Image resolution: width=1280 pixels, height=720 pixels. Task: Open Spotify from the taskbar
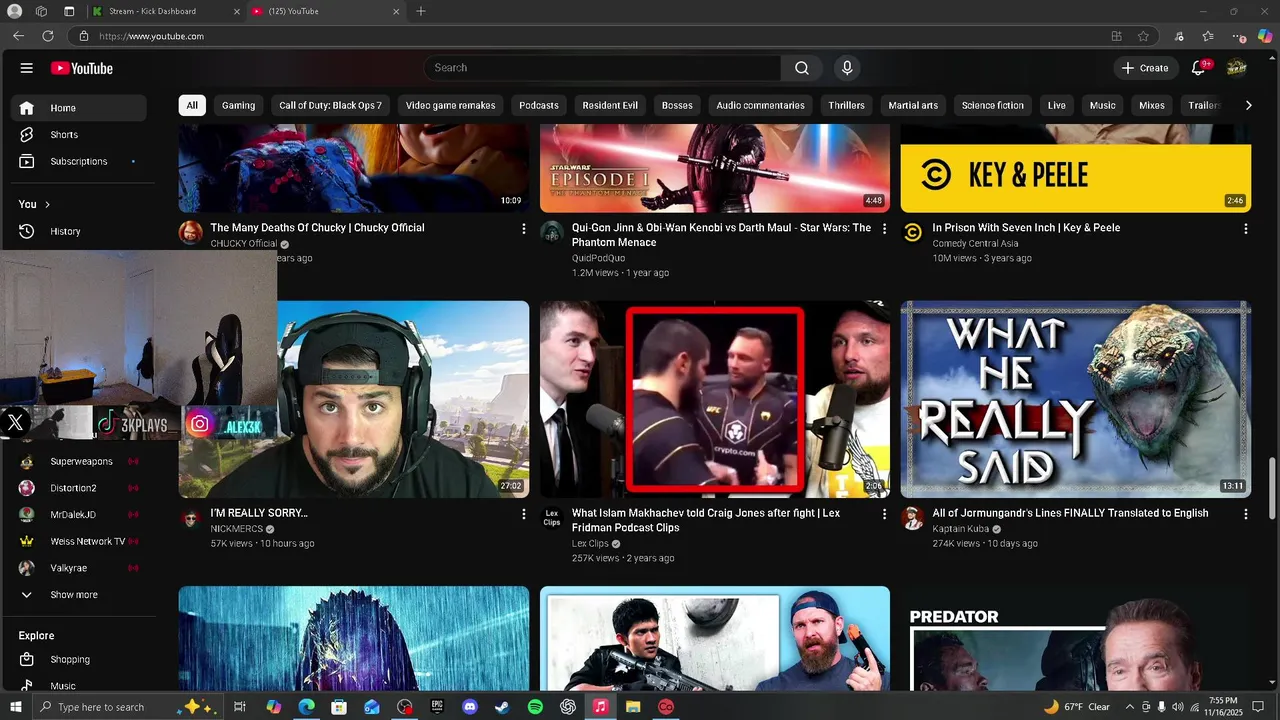point(535,707)
